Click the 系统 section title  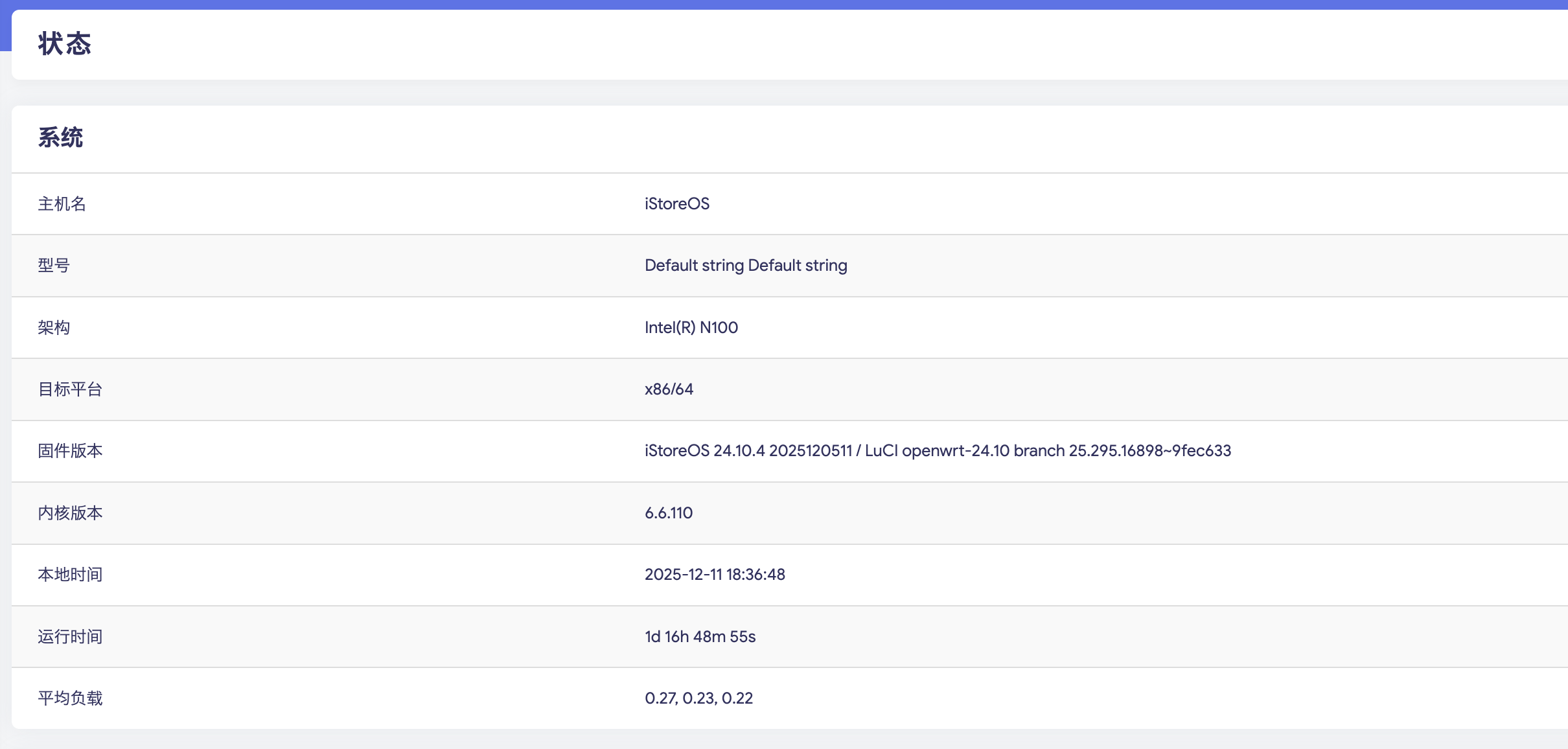point(60,138)
